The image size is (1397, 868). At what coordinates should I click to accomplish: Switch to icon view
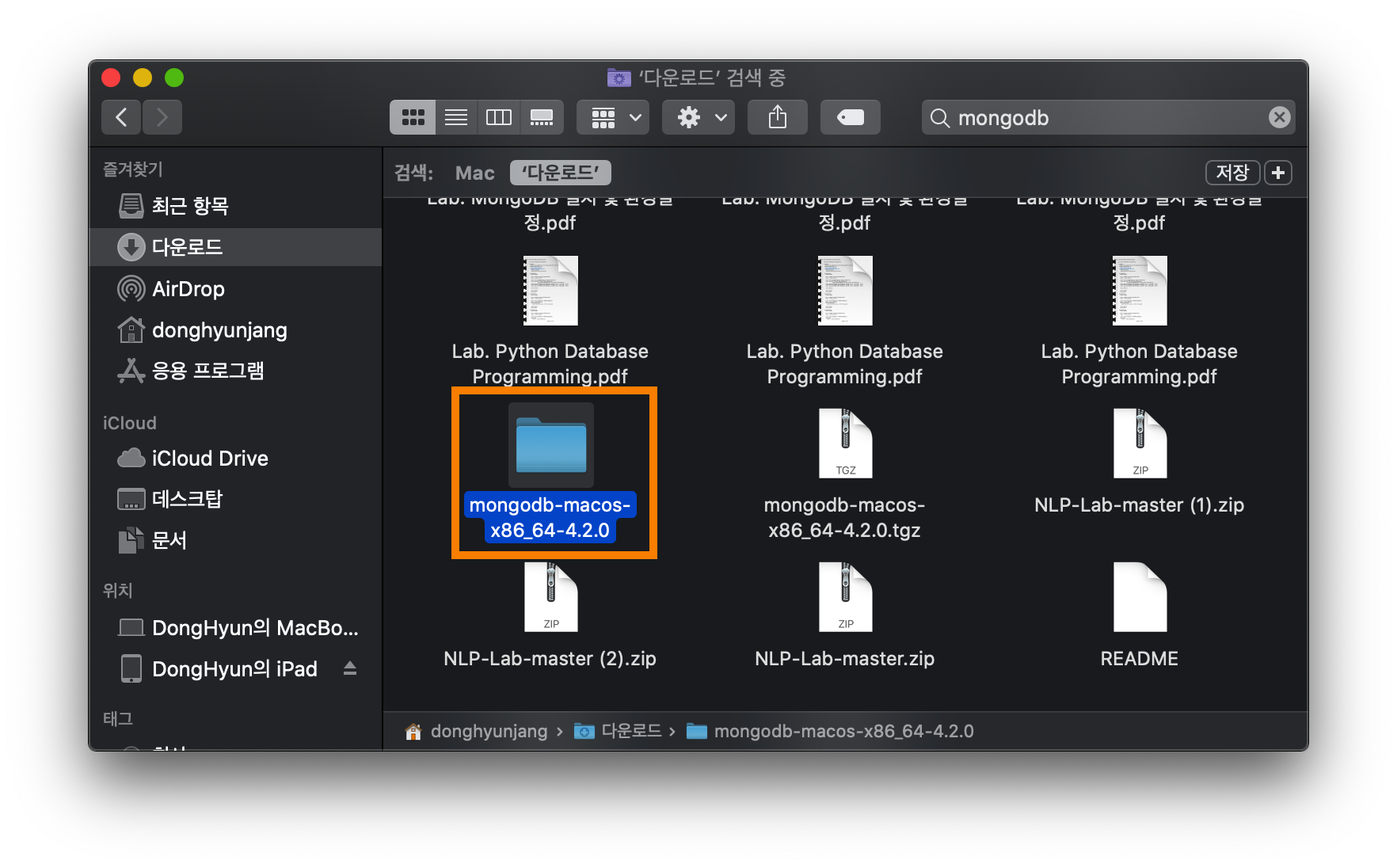tap(413, 117)
